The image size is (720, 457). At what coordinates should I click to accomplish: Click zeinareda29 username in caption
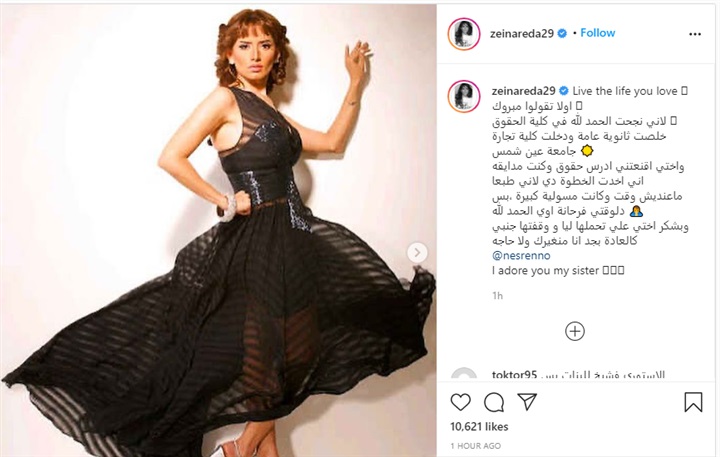click(x=523, y=91)
